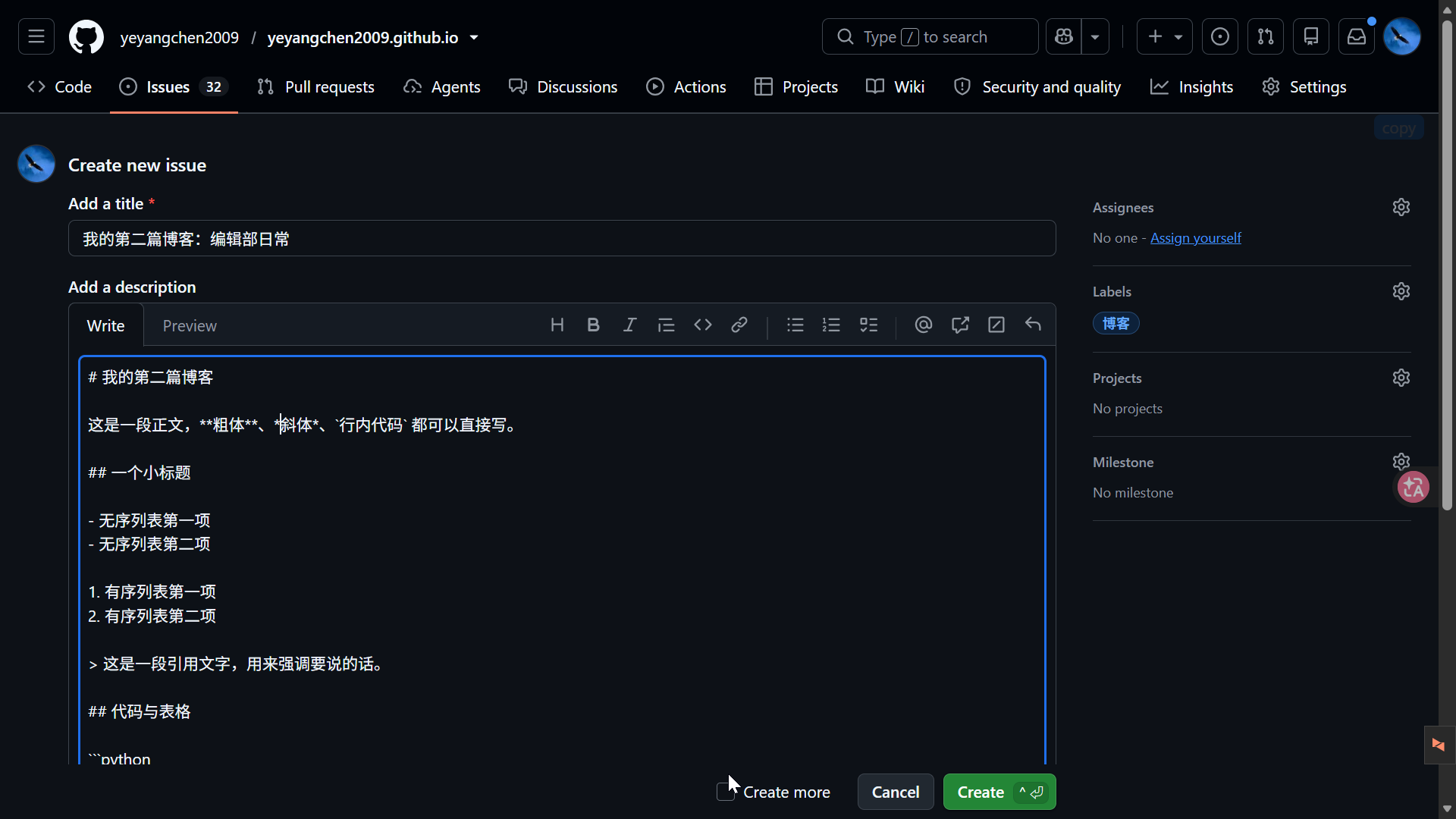Image resolution: width=1456 pixels, height=819 pixels.
Task: Click the green Create issue button
Action: pyautogui.click(x=999, y=792)
